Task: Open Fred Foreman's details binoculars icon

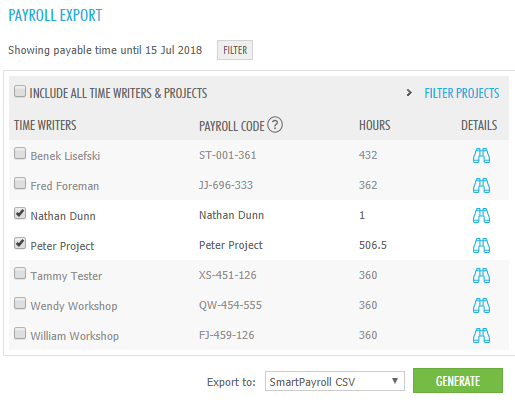Action: pyautogui.click(x=481, y=185)
